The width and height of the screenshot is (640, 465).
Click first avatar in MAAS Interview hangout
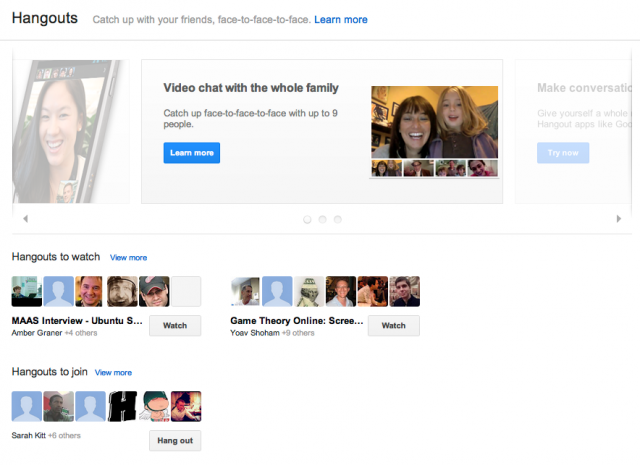(26, 291)
